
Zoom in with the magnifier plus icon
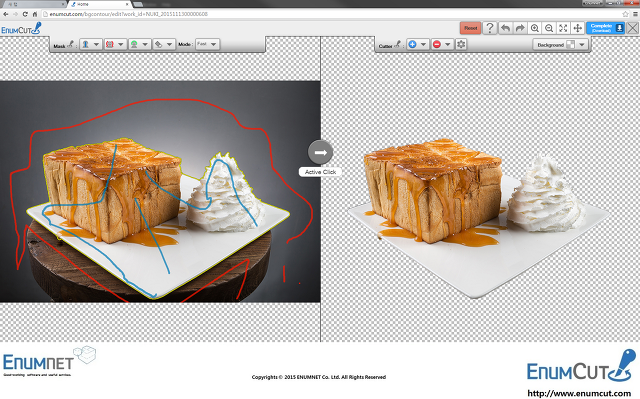(x=535, y=28)
